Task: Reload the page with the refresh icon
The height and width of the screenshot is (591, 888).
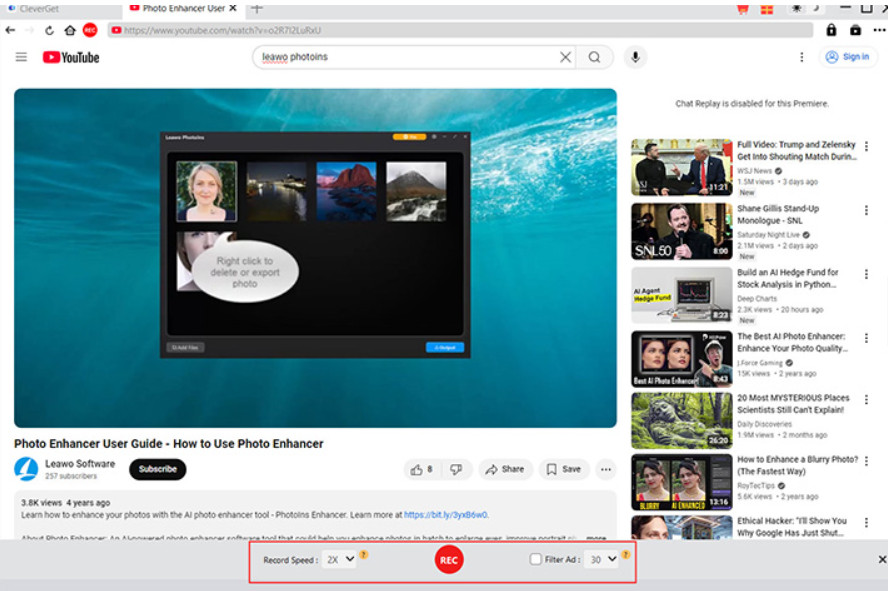Action: coord(49,30)
